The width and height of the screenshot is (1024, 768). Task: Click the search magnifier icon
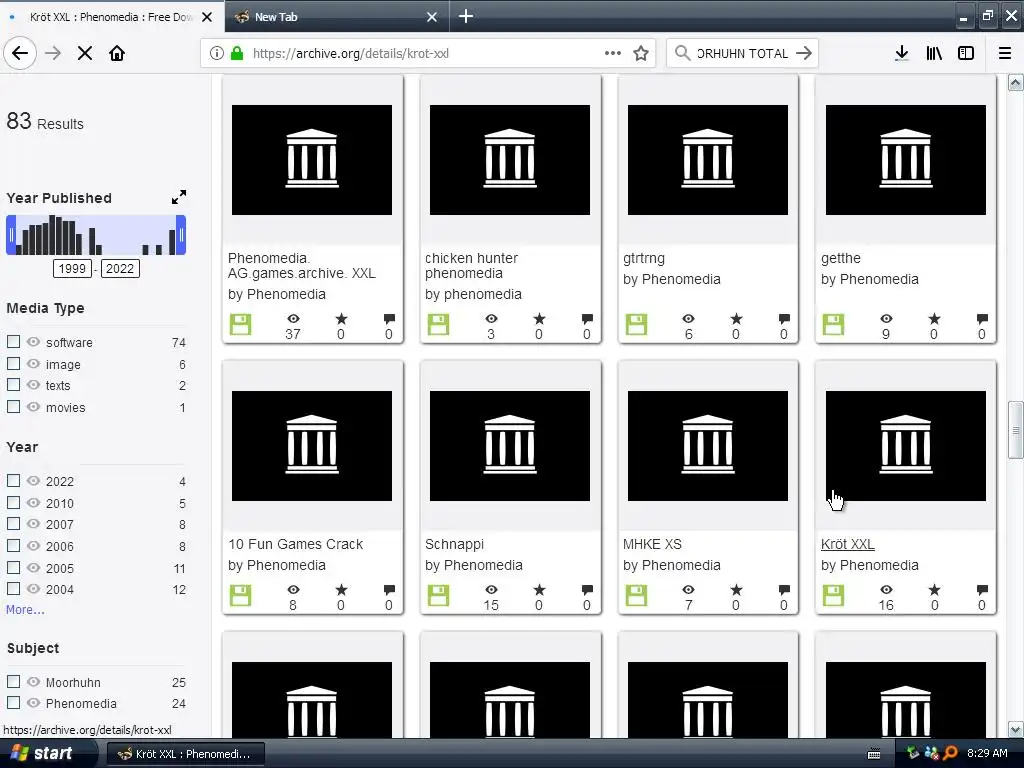(x=682, y=53)
